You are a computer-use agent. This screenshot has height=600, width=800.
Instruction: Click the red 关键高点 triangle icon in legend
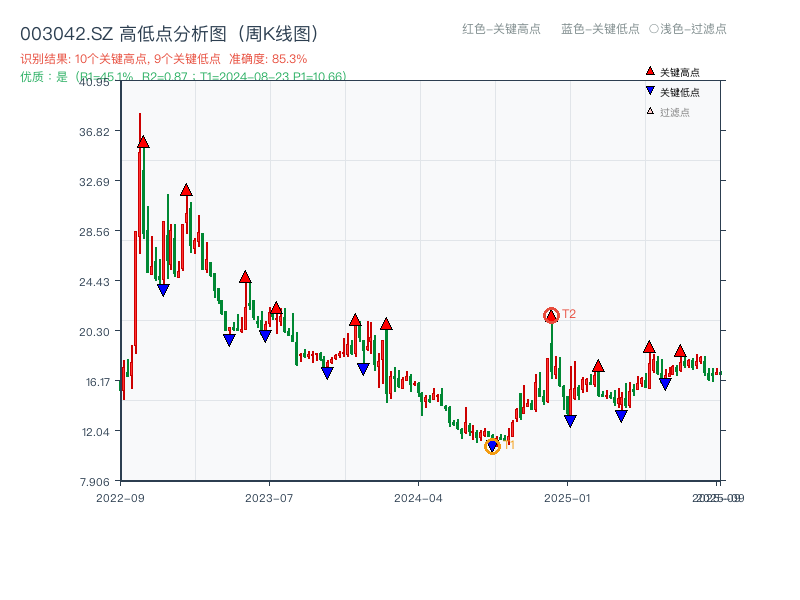click(649, 70)
